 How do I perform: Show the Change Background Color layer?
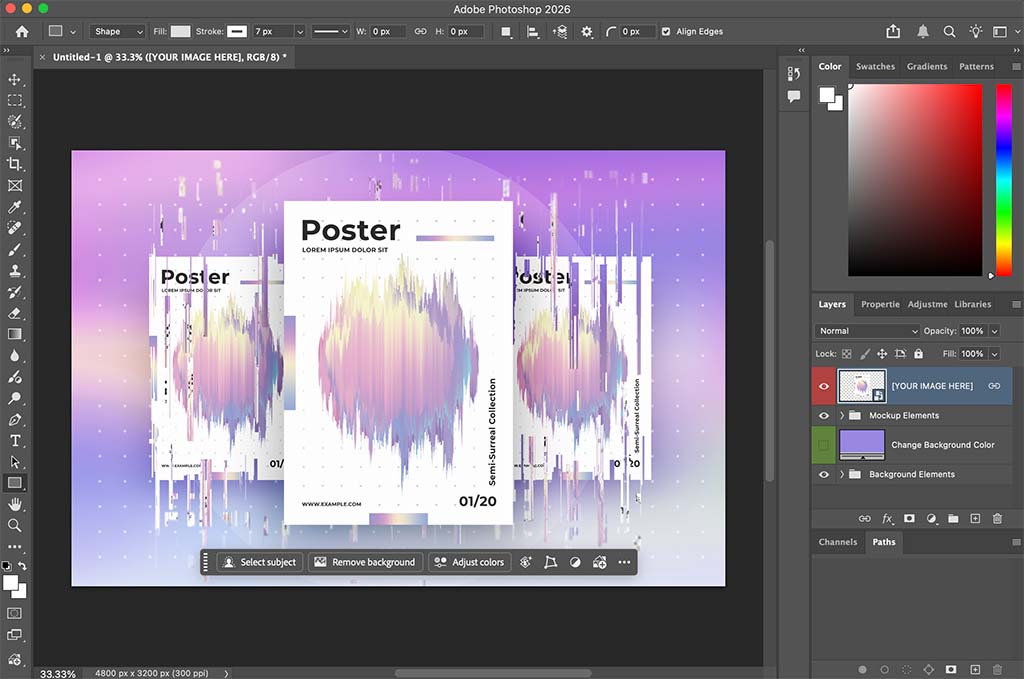[x=824, y=444]
